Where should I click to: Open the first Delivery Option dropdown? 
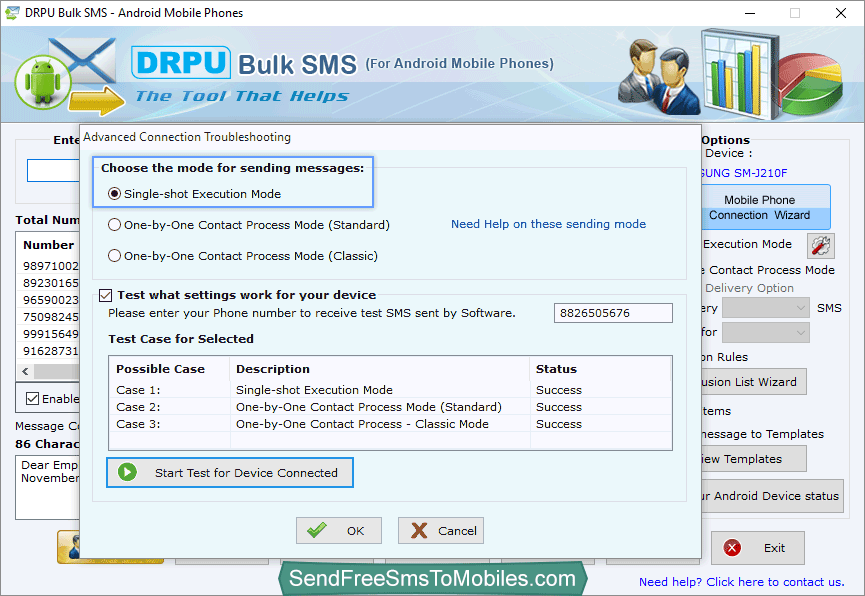766,308
